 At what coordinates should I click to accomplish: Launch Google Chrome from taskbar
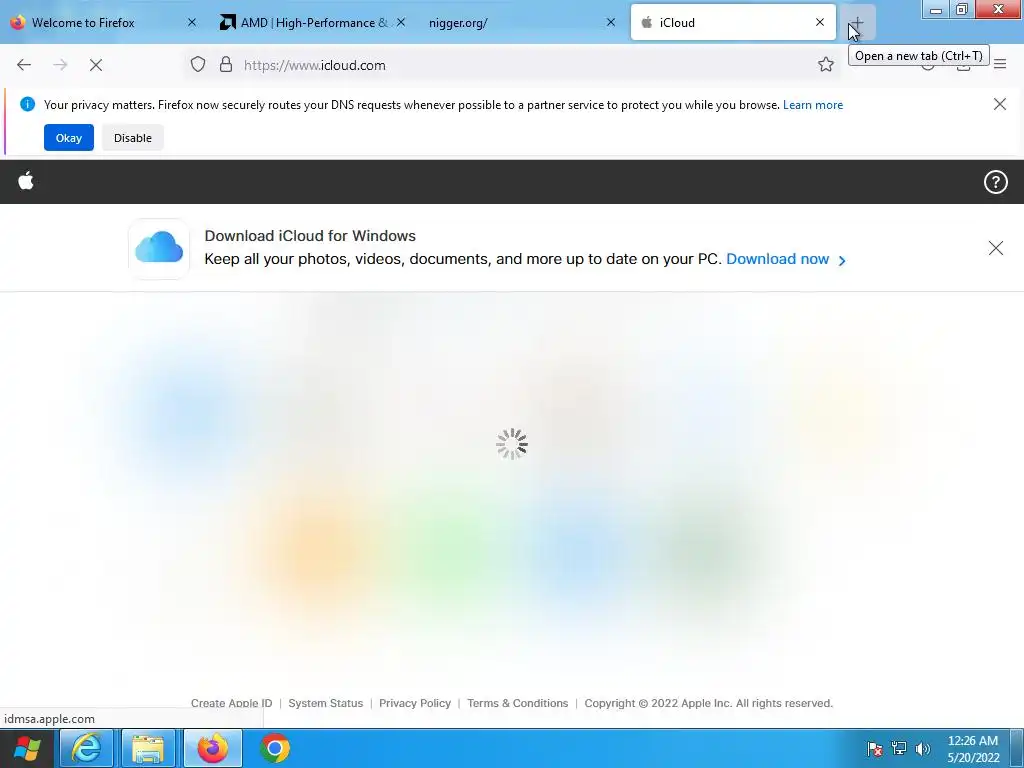pos(275,748)
